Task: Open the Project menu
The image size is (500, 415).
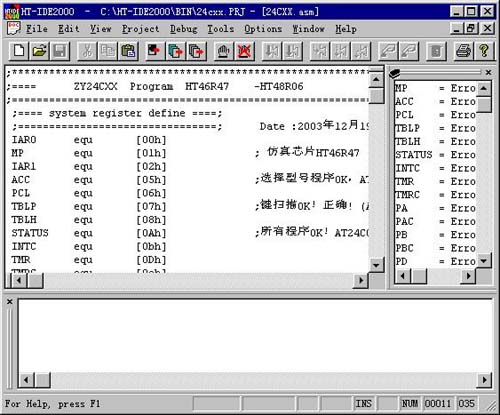Action: (140, 29)
